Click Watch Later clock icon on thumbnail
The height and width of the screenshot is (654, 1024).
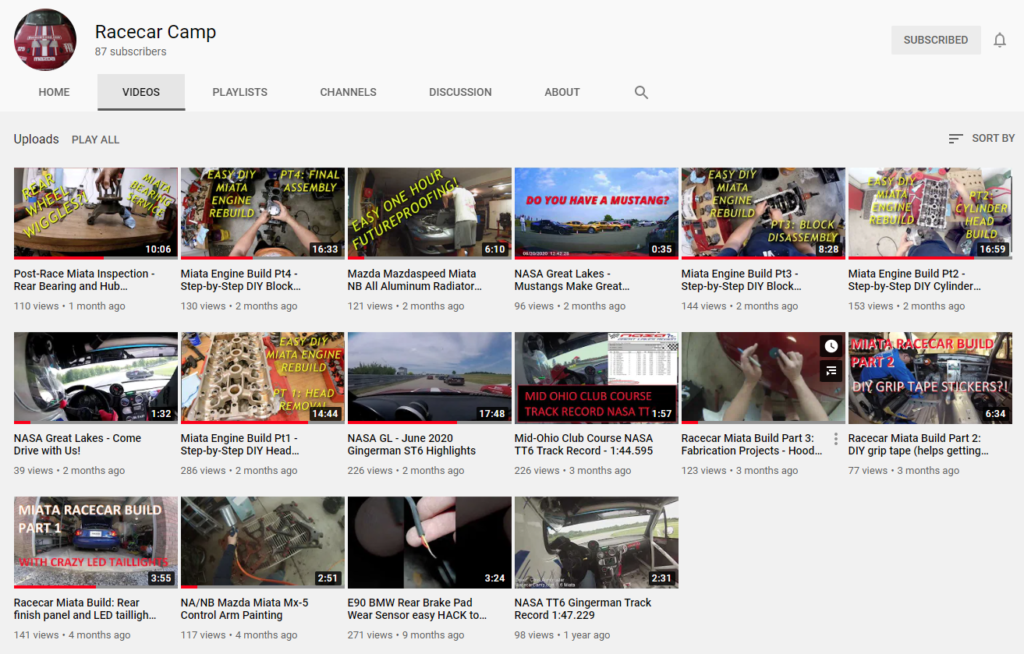pyautogui.click(x=831, y=346)
